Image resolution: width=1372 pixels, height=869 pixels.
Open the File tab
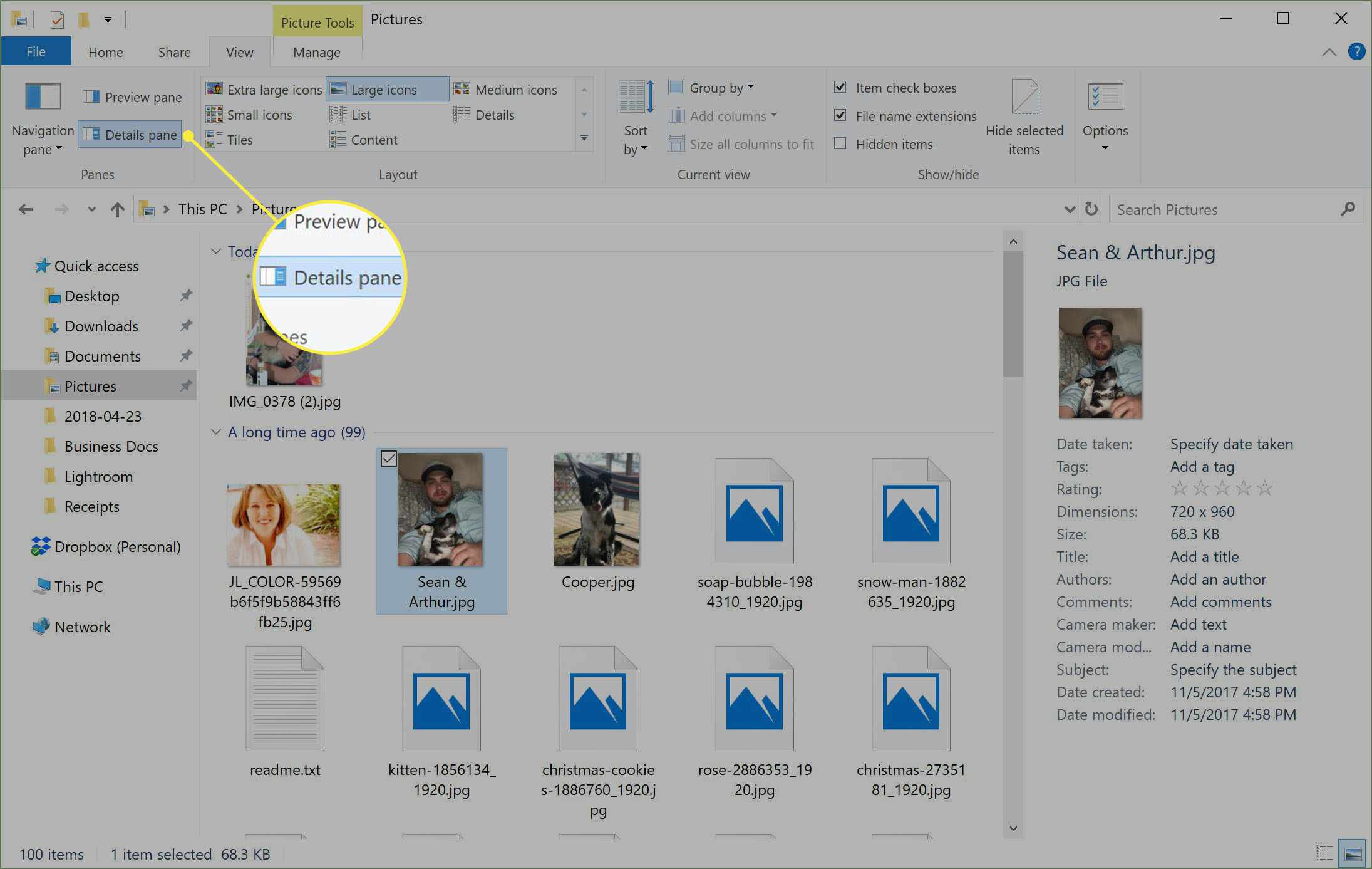(36, 51)
